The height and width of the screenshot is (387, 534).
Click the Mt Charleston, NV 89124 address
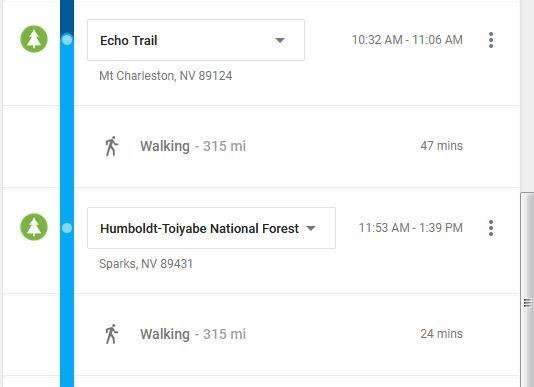[x=166, y=76]
